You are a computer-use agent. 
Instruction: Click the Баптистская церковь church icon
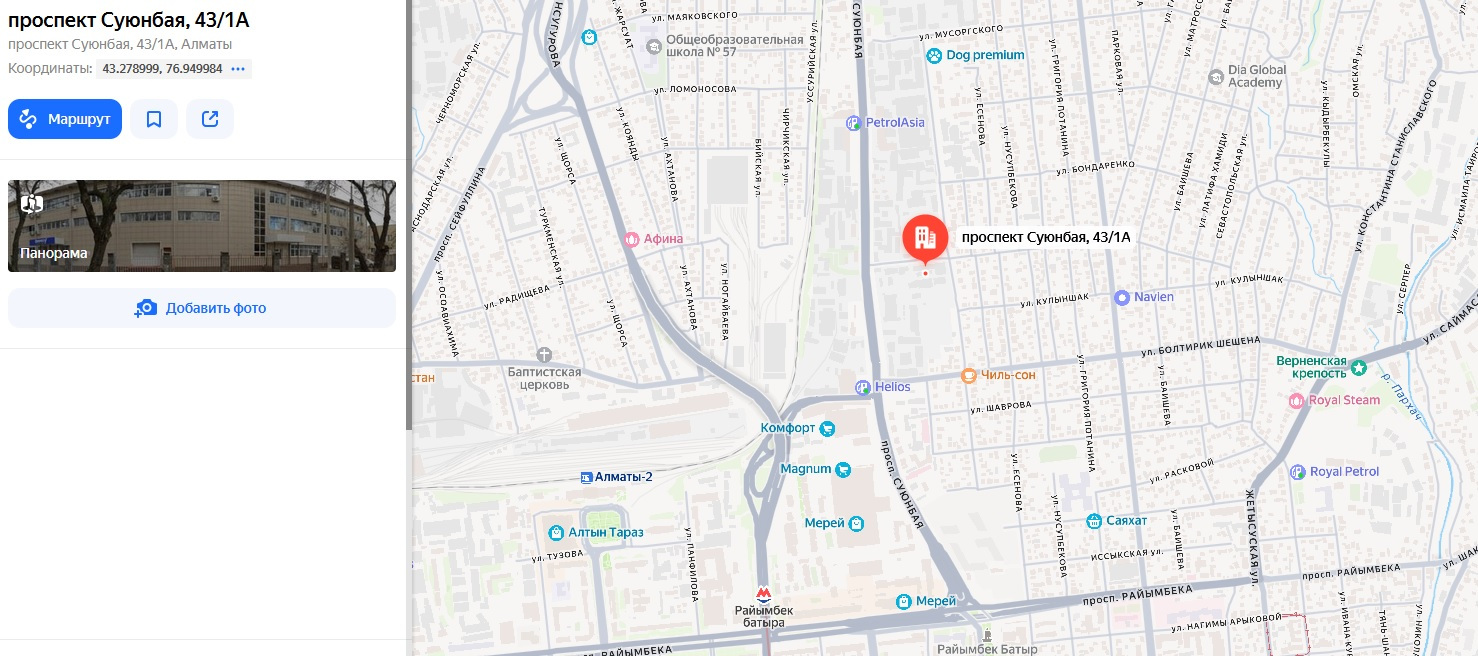tap(544, 355)
